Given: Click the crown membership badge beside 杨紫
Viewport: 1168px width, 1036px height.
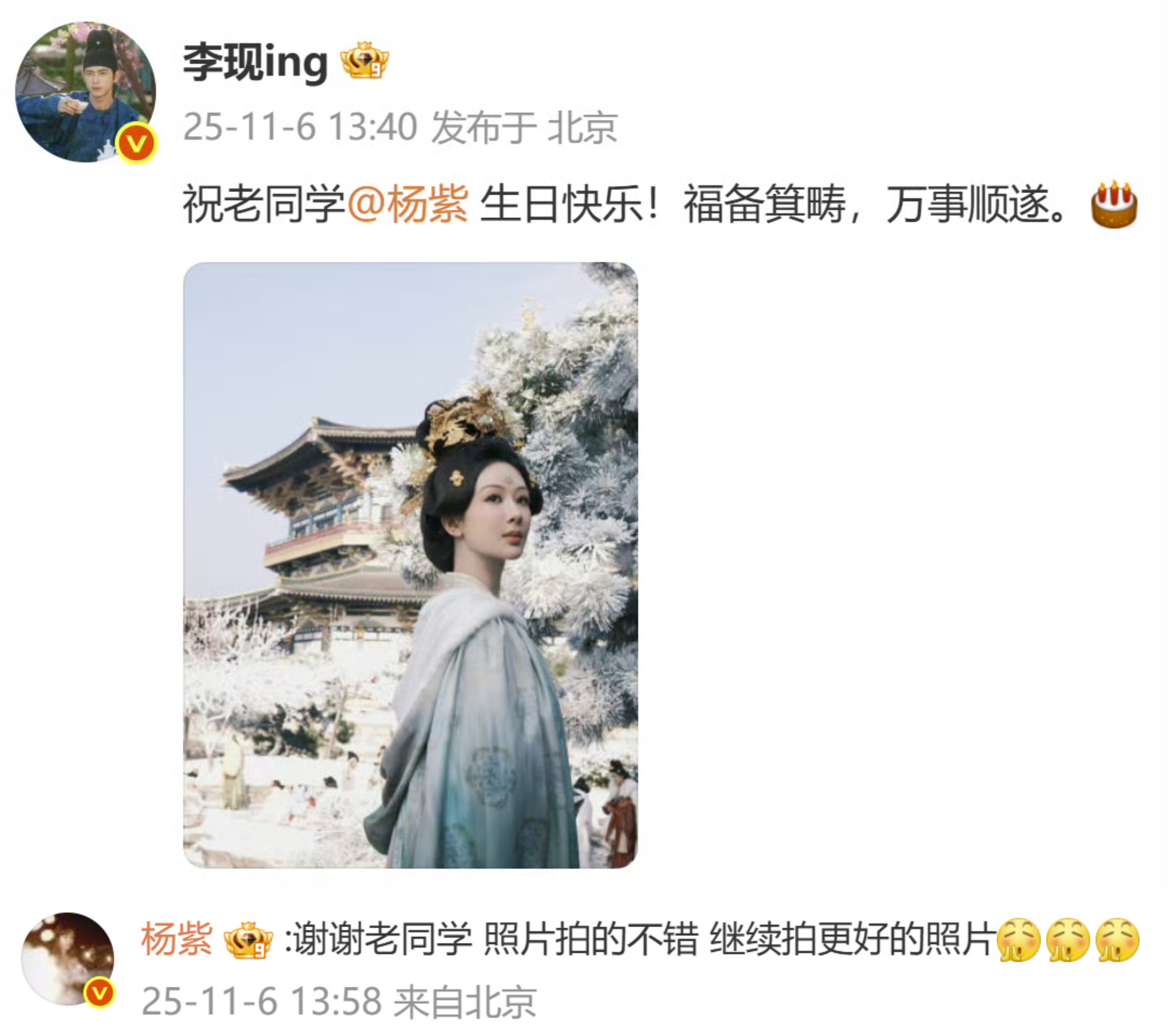Looking at the screenshot, I should tap(248, 940).
